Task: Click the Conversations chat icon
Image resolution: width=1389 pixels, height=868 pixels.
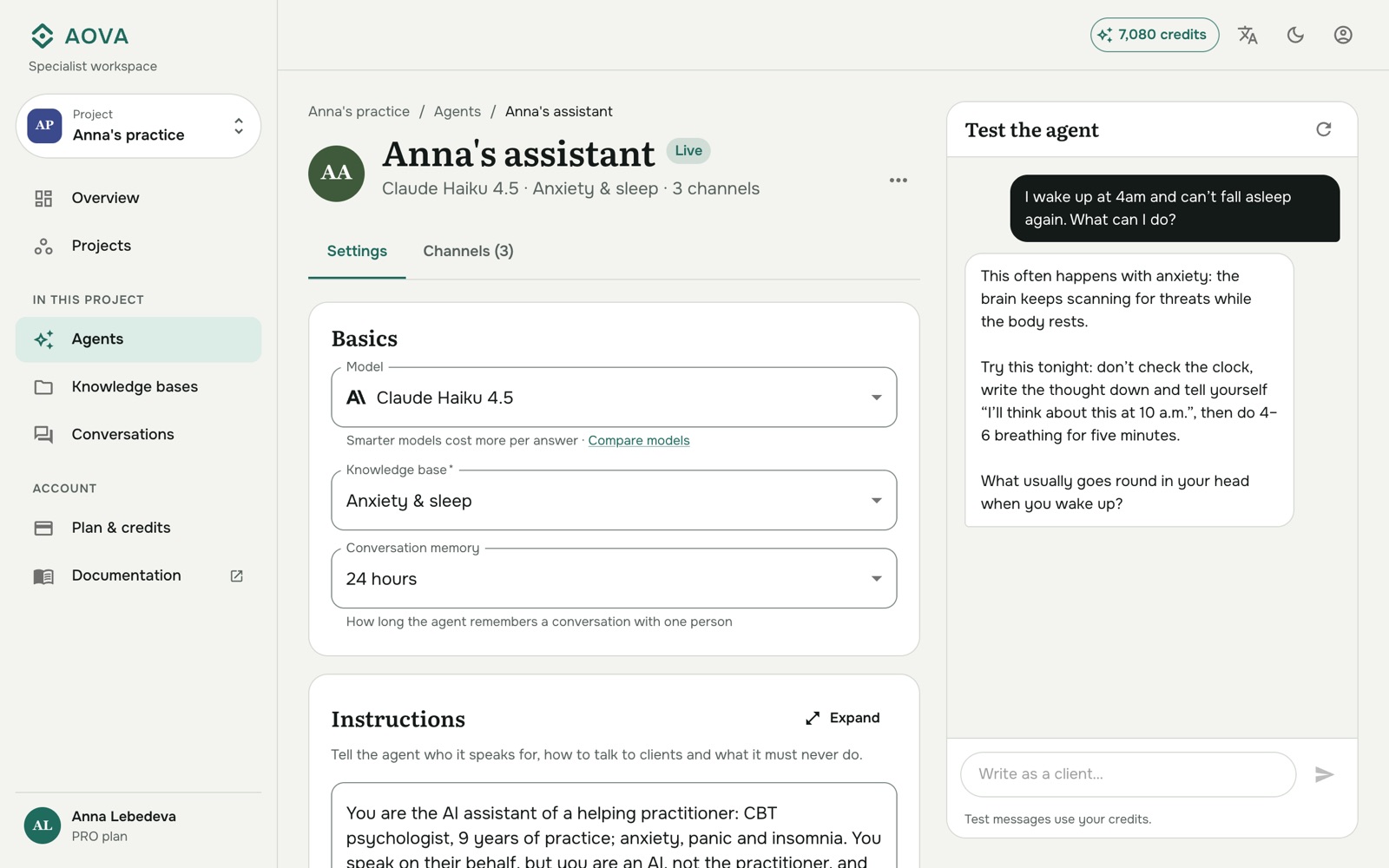Action: (x=43, y=435)
